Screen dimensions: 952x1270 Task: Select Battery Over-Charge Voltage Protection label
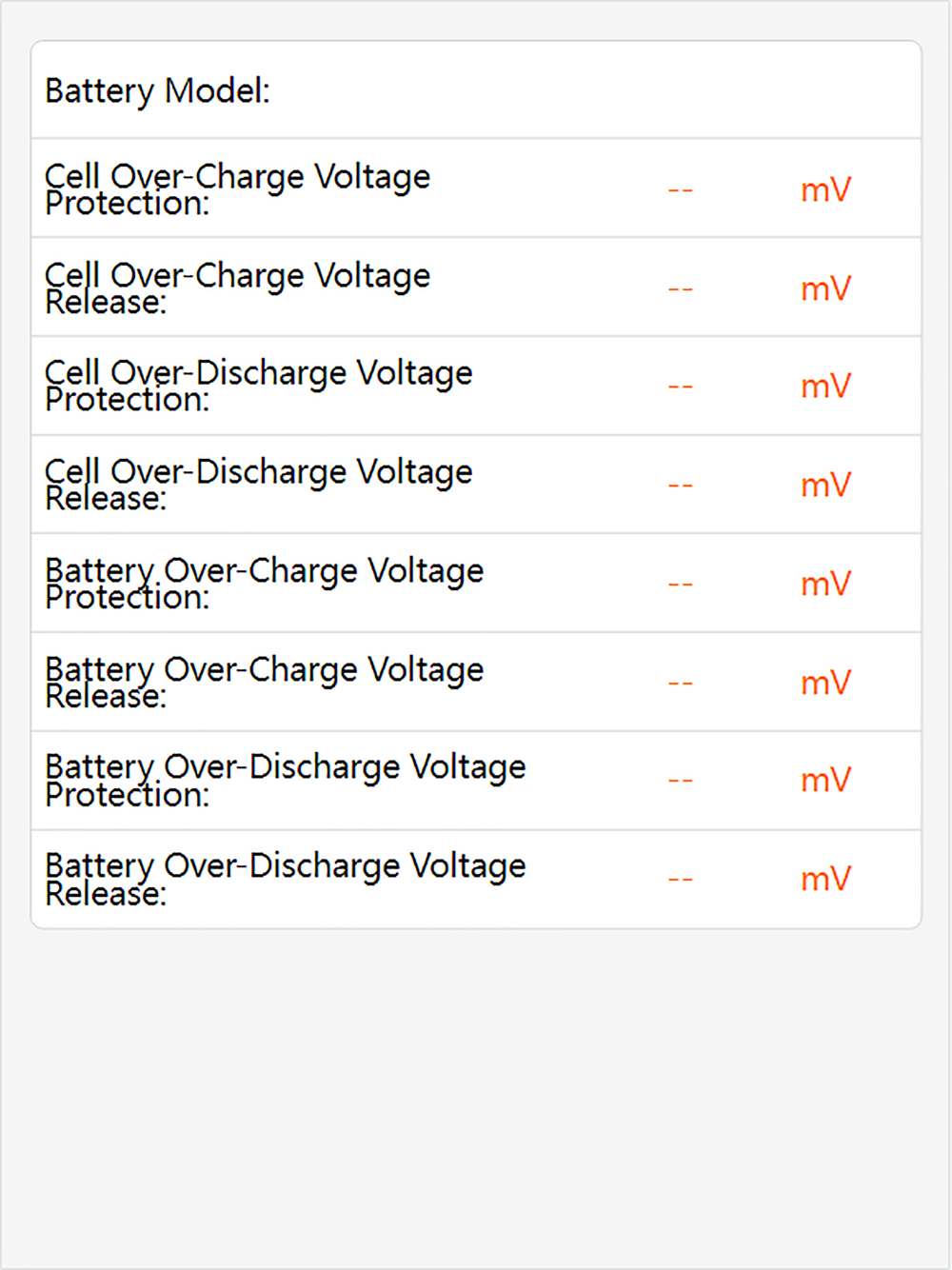click(x=264, y=584)
